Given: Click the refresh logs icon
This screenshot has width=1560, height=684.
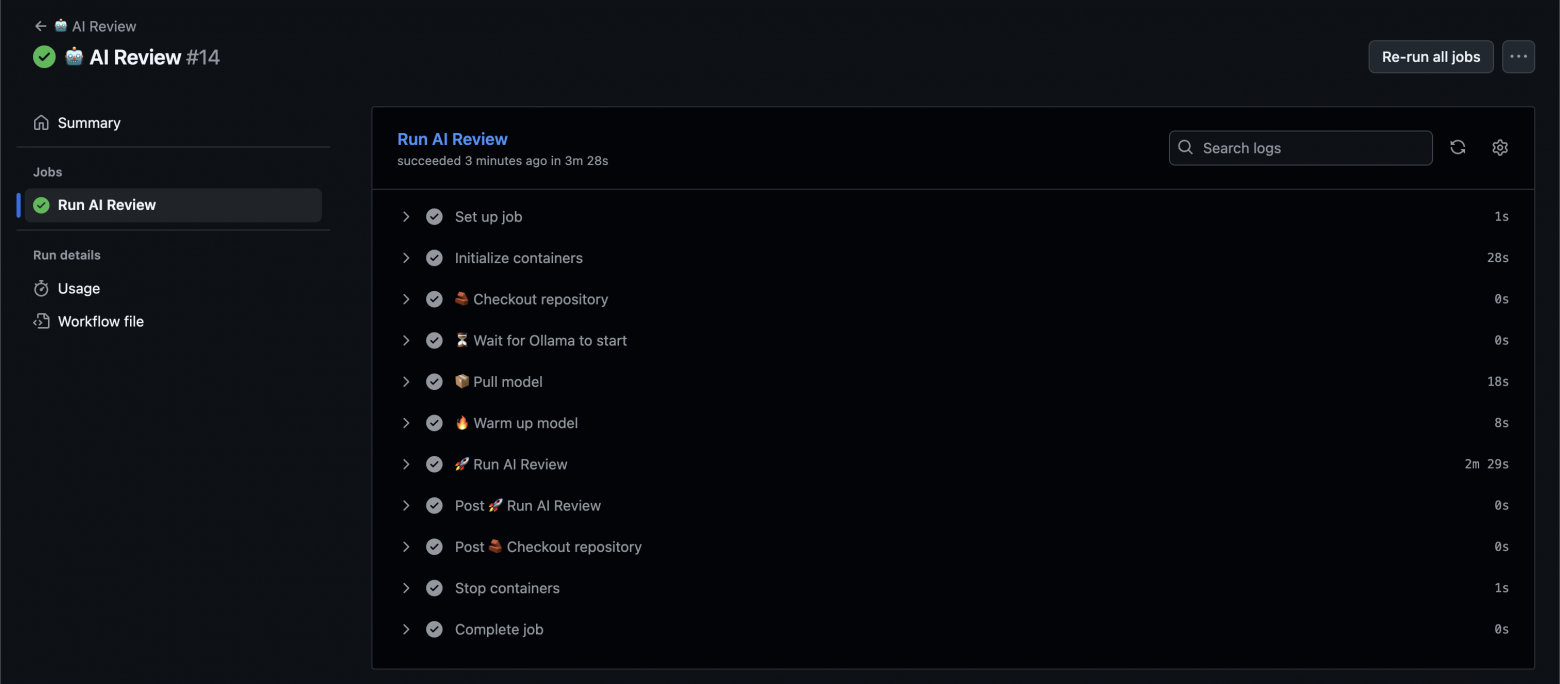Looking at the screenshot, I should point(1458,148).
